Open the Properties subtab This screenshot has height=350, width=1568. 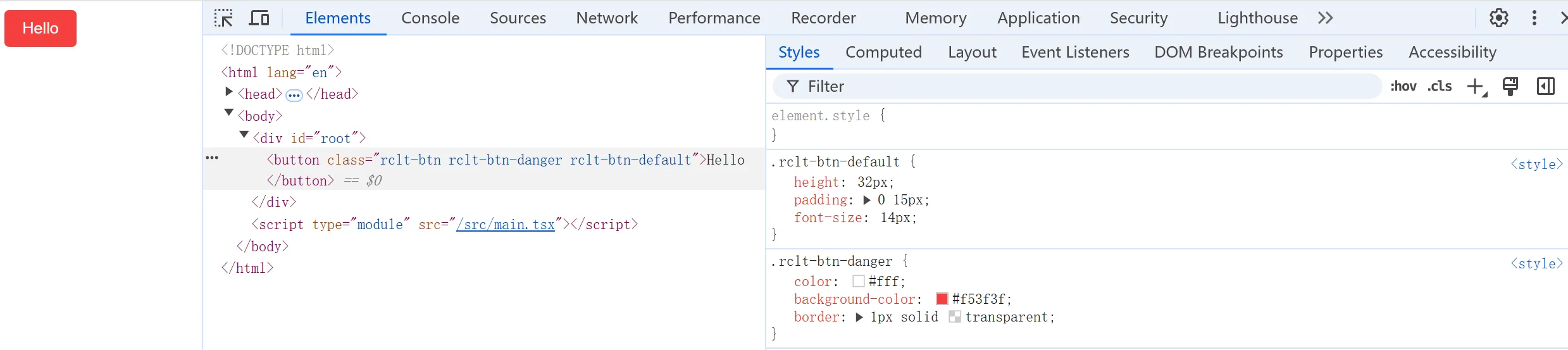1345,52
